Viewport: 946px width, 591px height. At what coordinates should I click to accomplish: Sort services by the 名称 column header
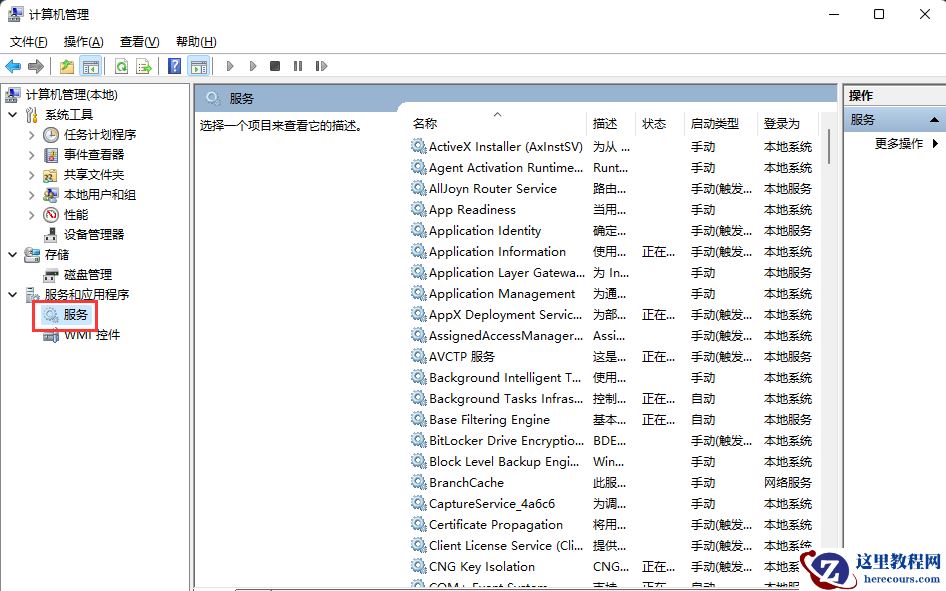[425, 123]
